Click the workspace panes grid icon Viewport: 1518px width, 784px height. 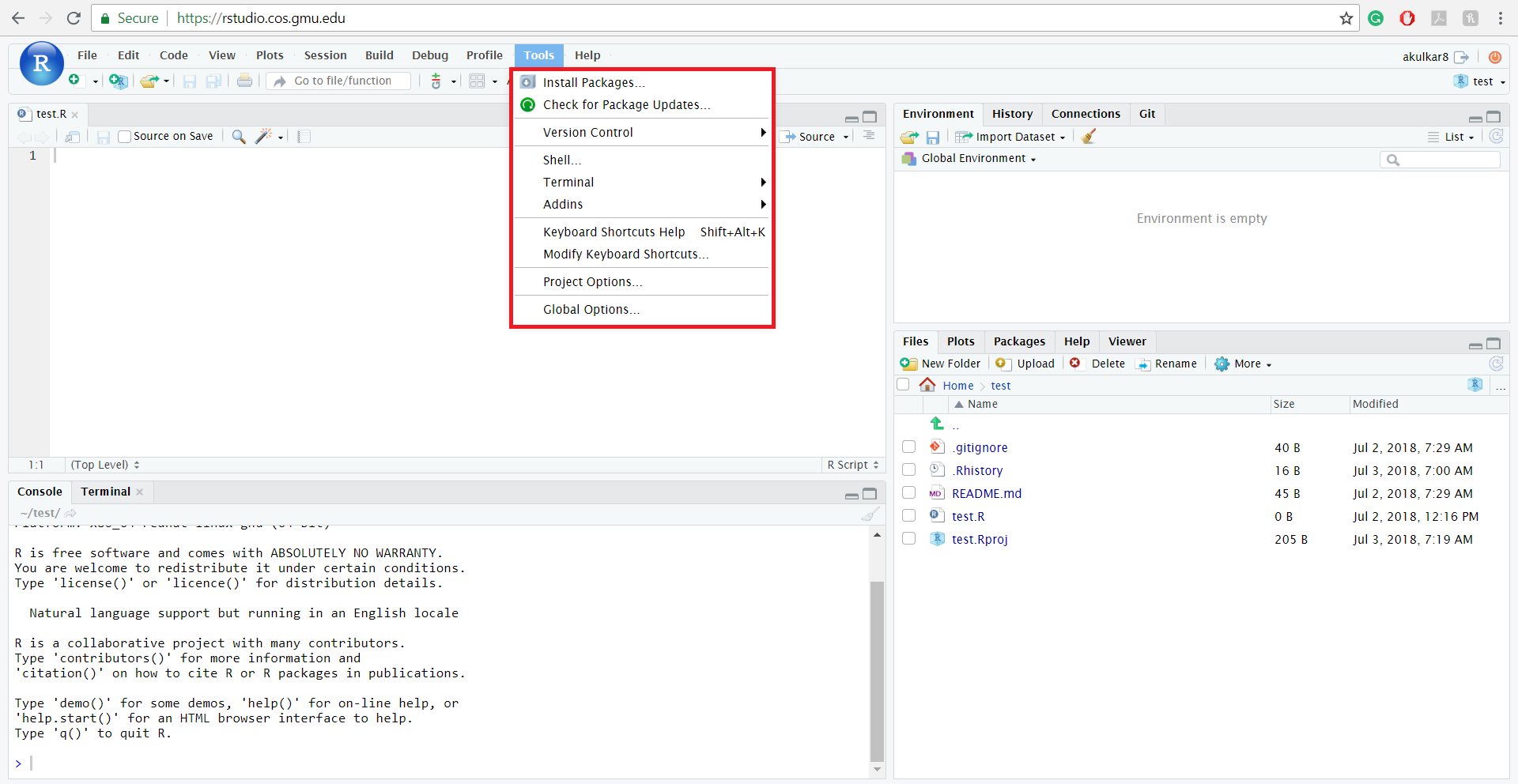click(477, 81)
